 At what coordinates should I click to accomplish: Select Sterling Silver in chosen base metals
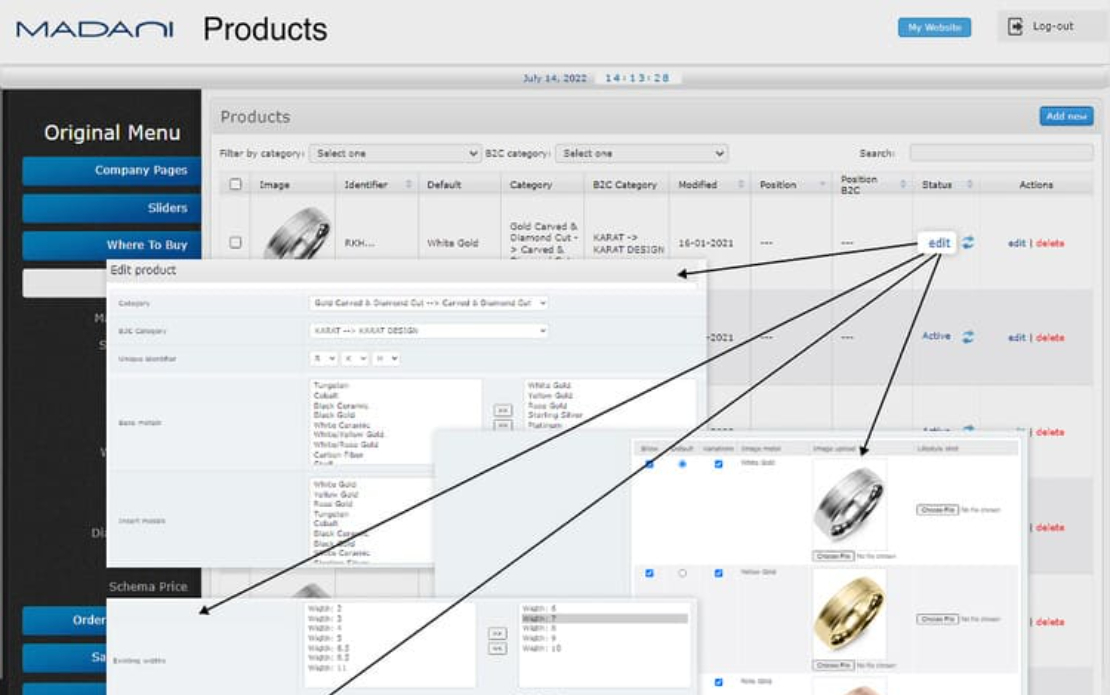point(555,415)
